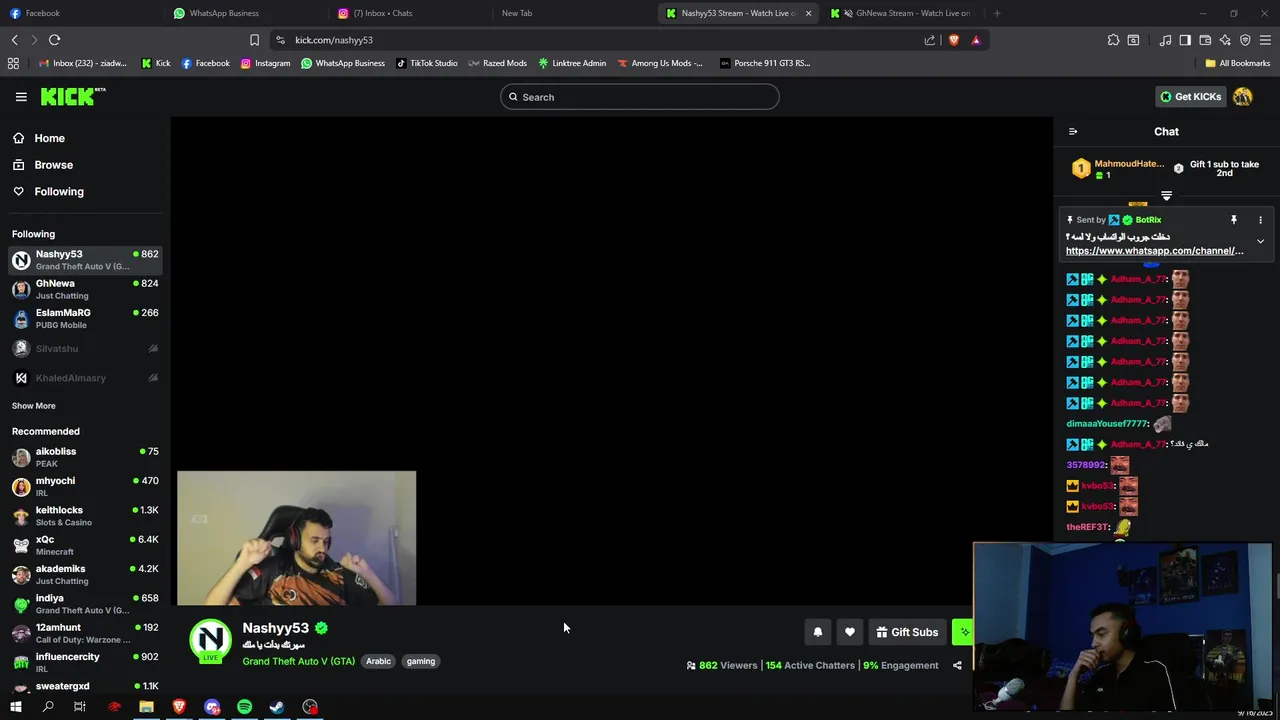
Task: Click the Get KICKs button
Action: [x=1190, y=97]
